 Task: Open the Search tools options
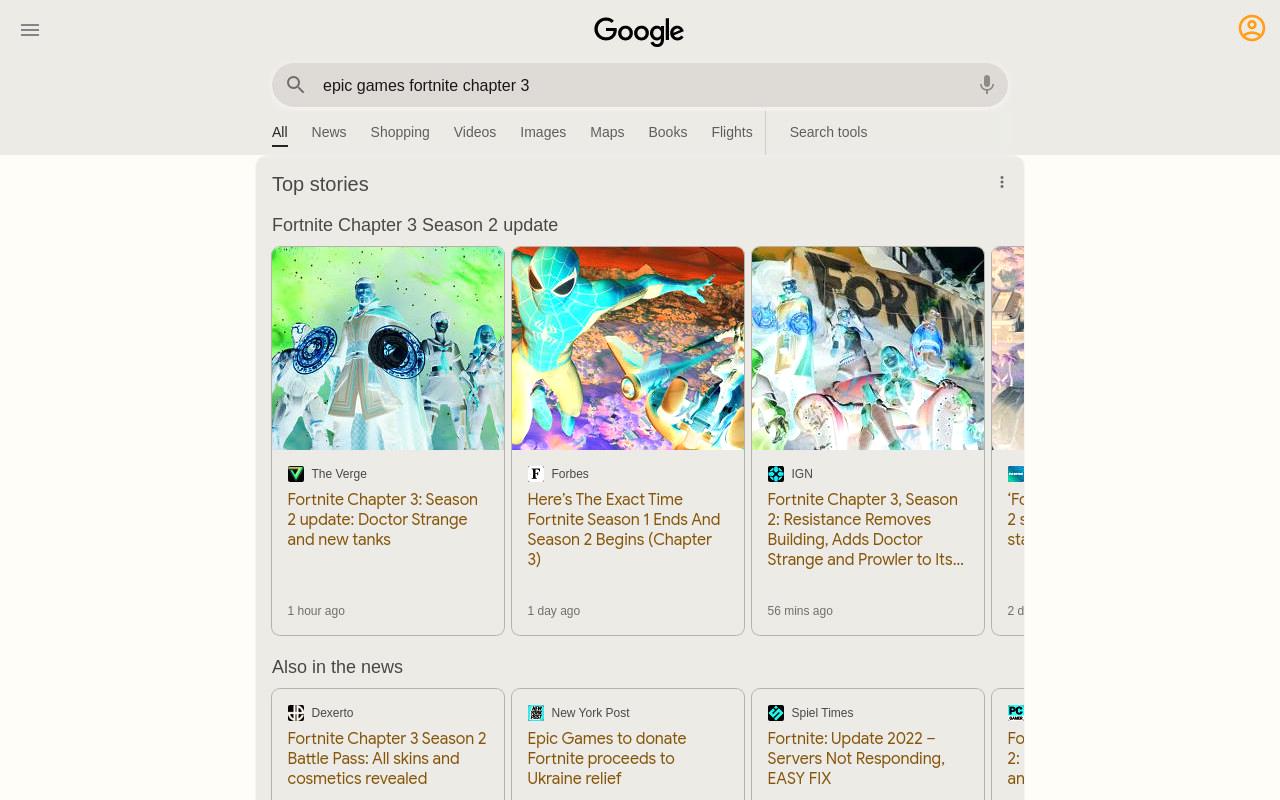(828, 132)
